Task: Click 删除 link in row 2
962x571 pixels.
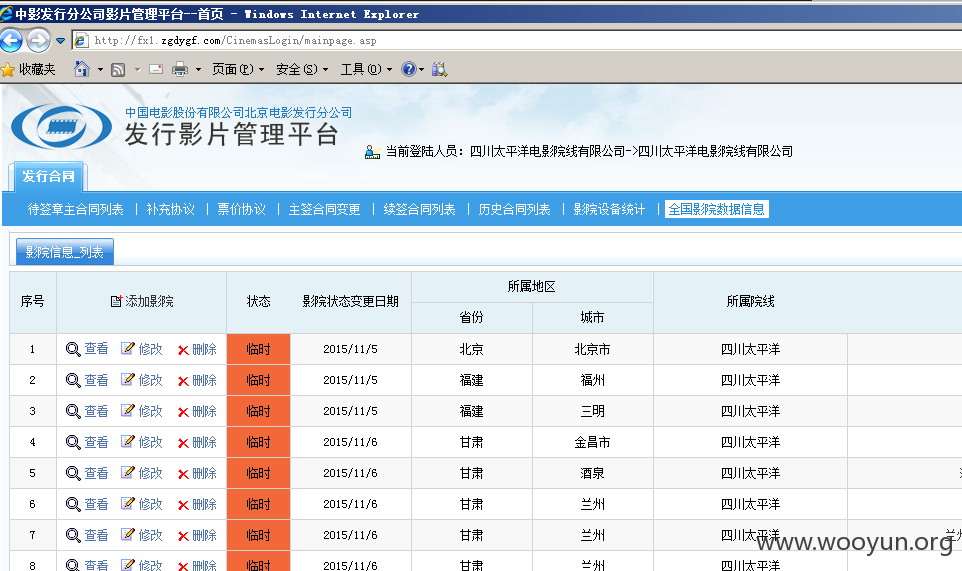Action: [x=204, y=381]
